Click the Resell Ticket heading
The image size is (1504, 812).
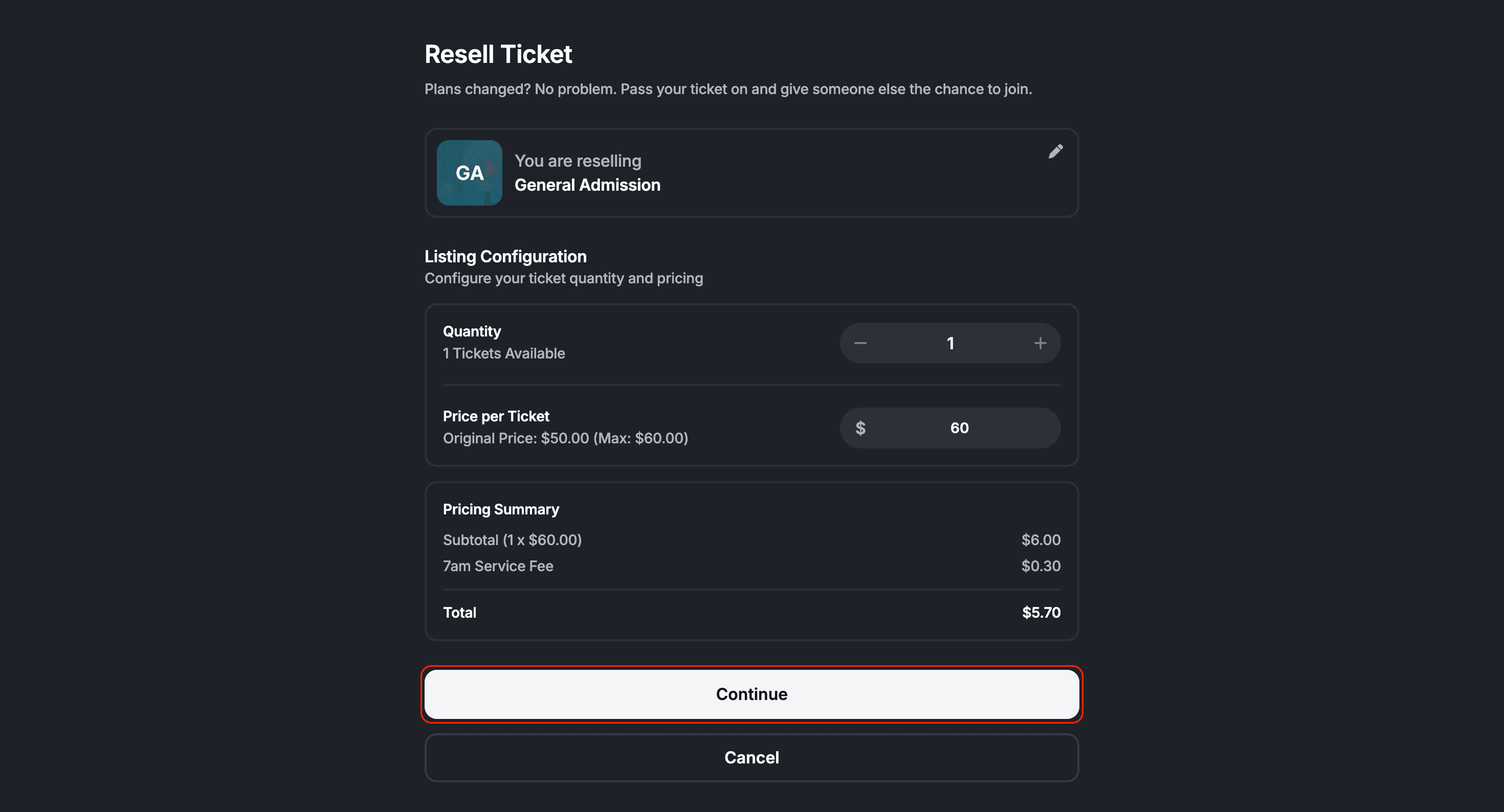click(x=498, y=54)
